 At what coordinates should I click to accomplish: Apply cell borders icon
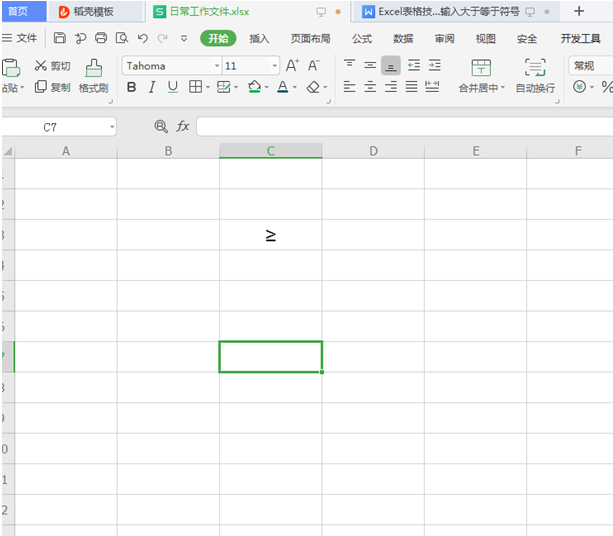coord(195,87)
